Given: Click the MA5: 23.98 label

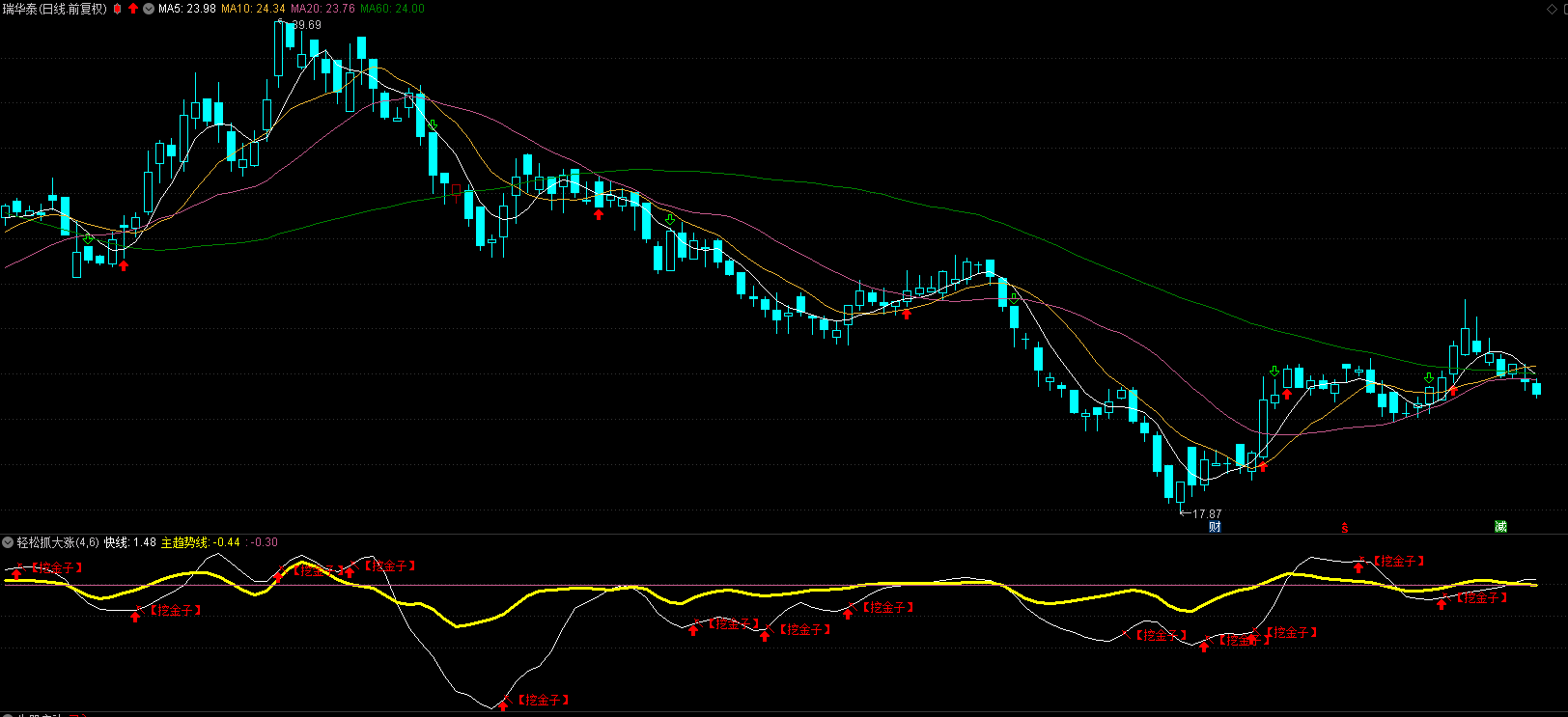Looking at the screenshot, I should pyautogui.click(x=187, y=9).
